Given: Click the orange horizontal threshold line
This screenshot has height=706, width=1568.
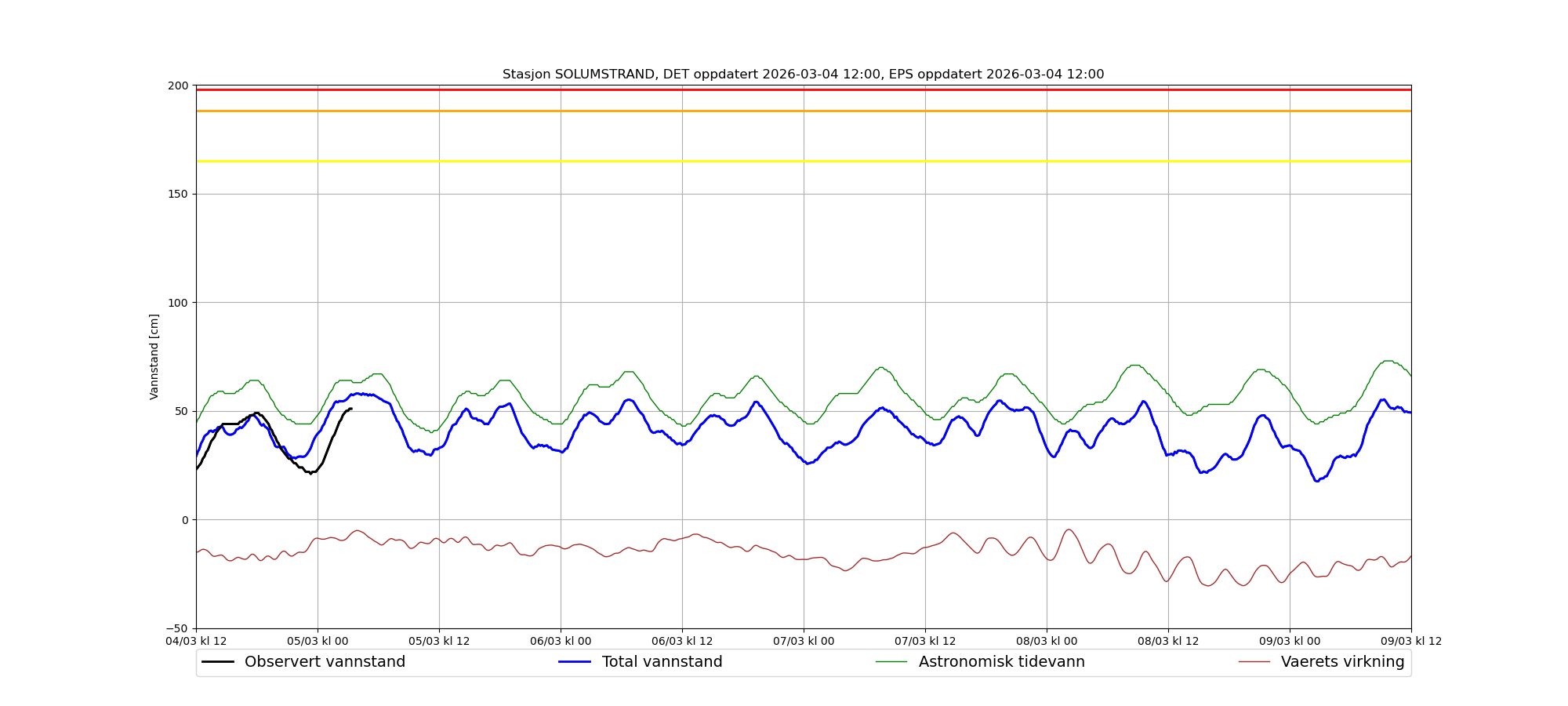Looking at the screenshot, I should click(803, 111).
